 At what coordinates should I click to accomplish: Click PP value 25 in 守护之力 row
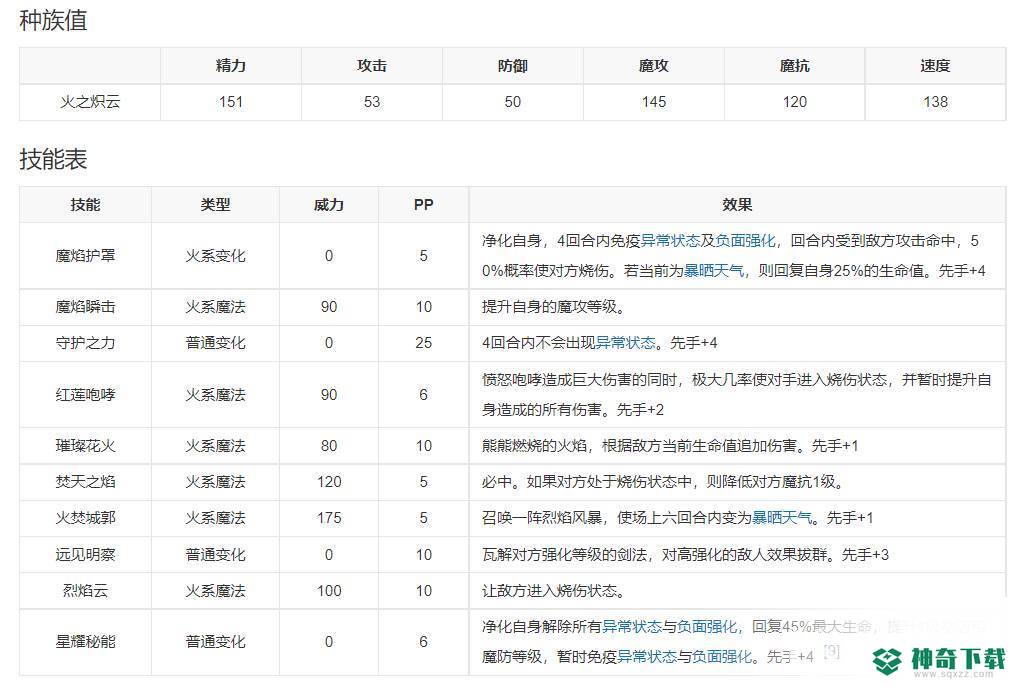click(423, 343)
